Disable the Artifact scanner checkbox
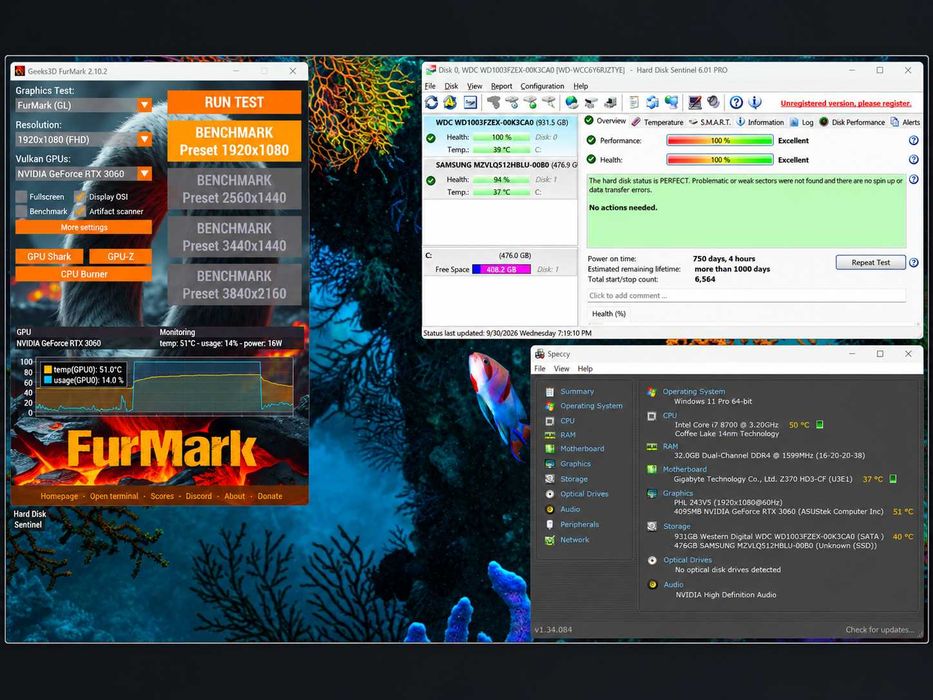This screenshot has height=700, width=933. (x=80, y=211)
